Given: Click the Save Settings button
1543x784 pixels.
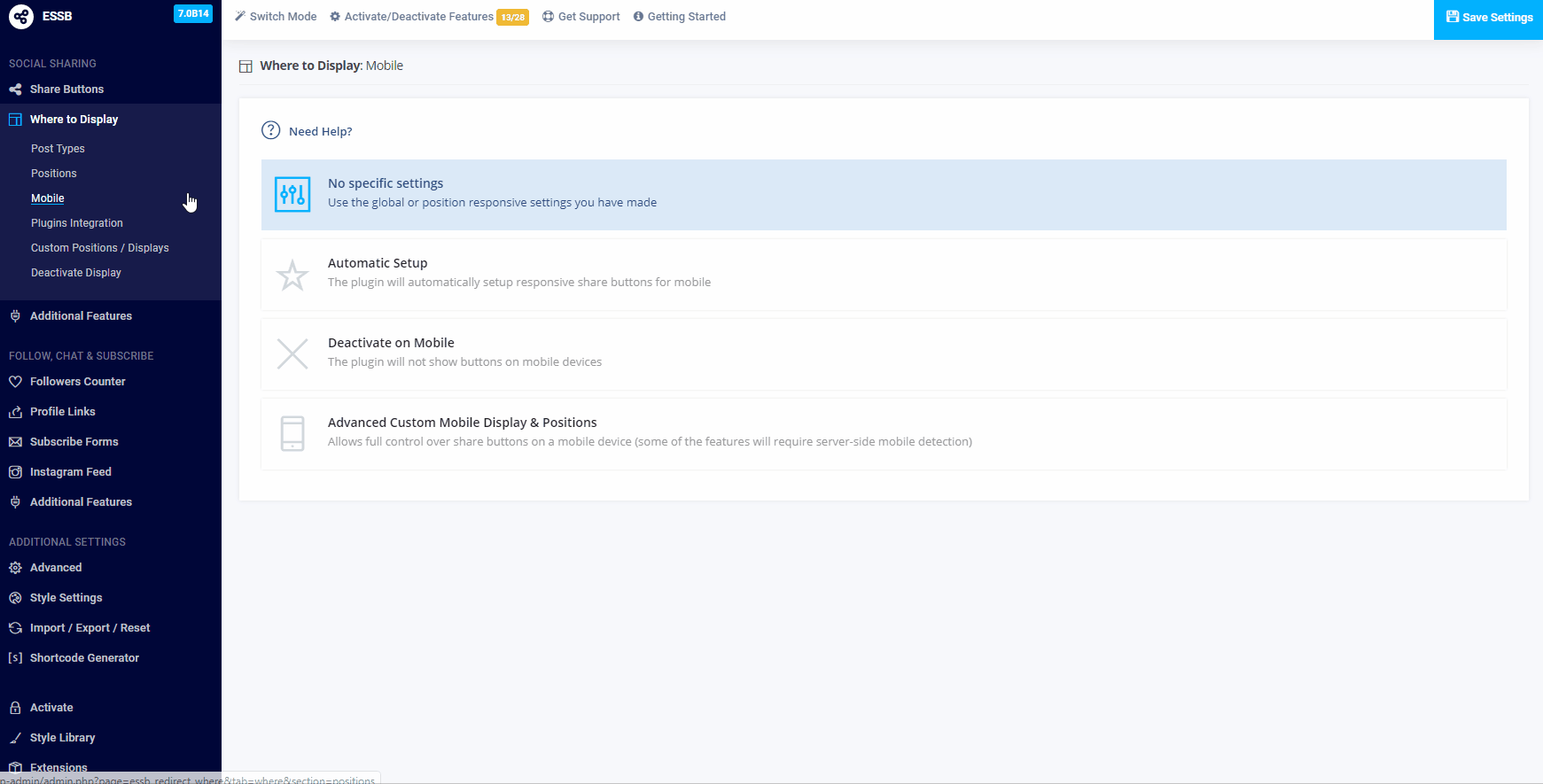Looking at the screenshot, I should pyautogui.click(x=1488, y=18).
